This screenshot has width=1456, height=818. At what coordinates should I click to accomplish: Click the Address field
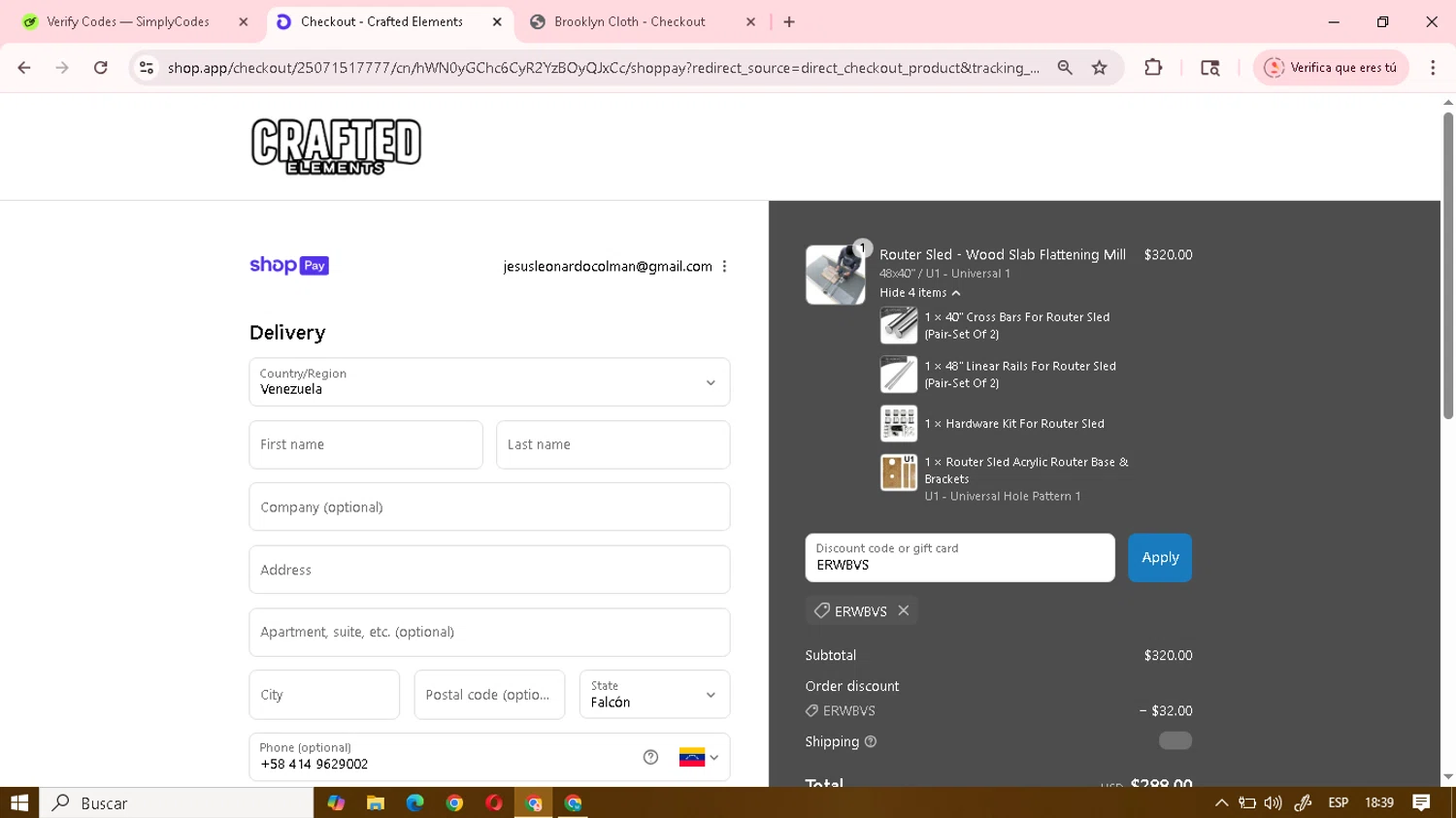point(489,570)
